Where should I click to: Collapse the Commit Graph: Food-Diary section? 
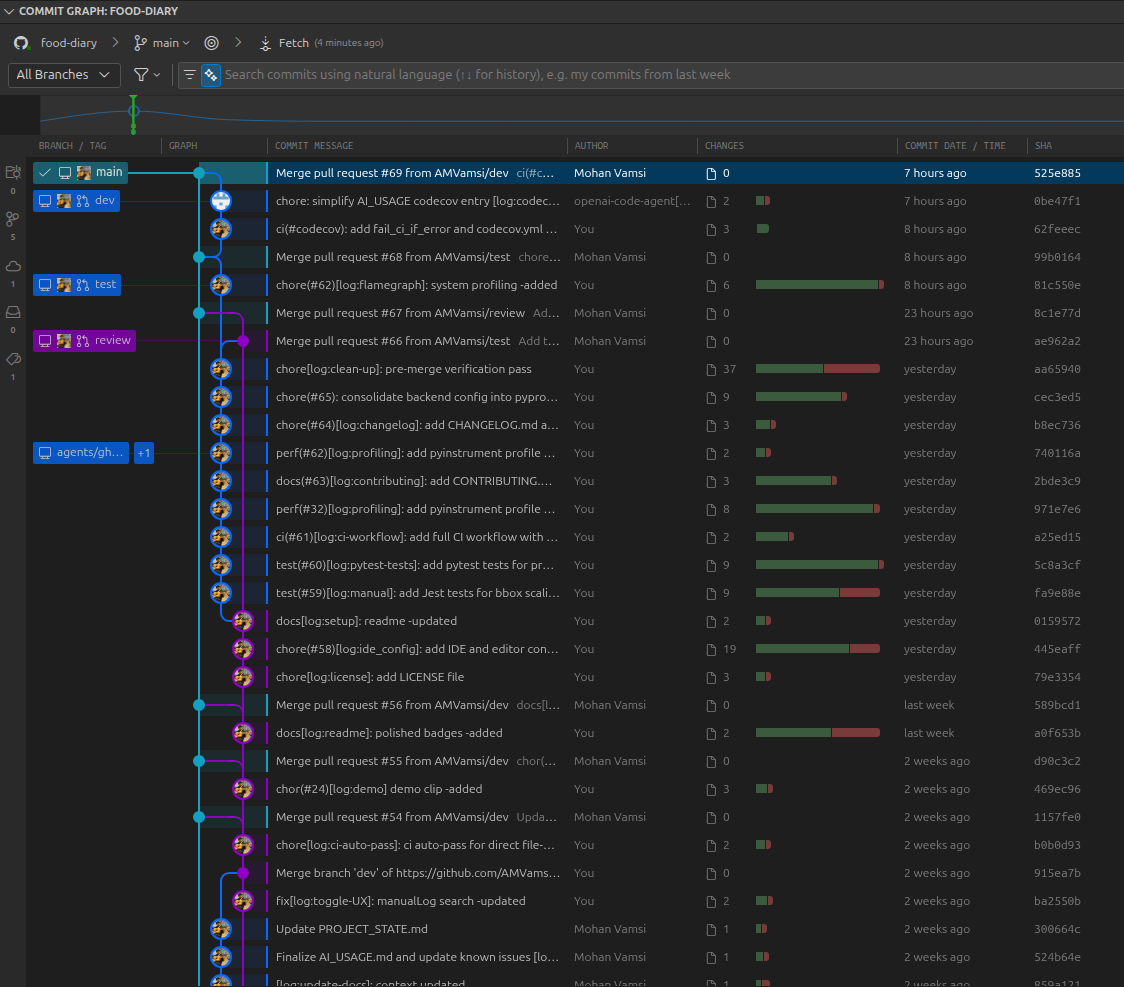coord(9,11)
